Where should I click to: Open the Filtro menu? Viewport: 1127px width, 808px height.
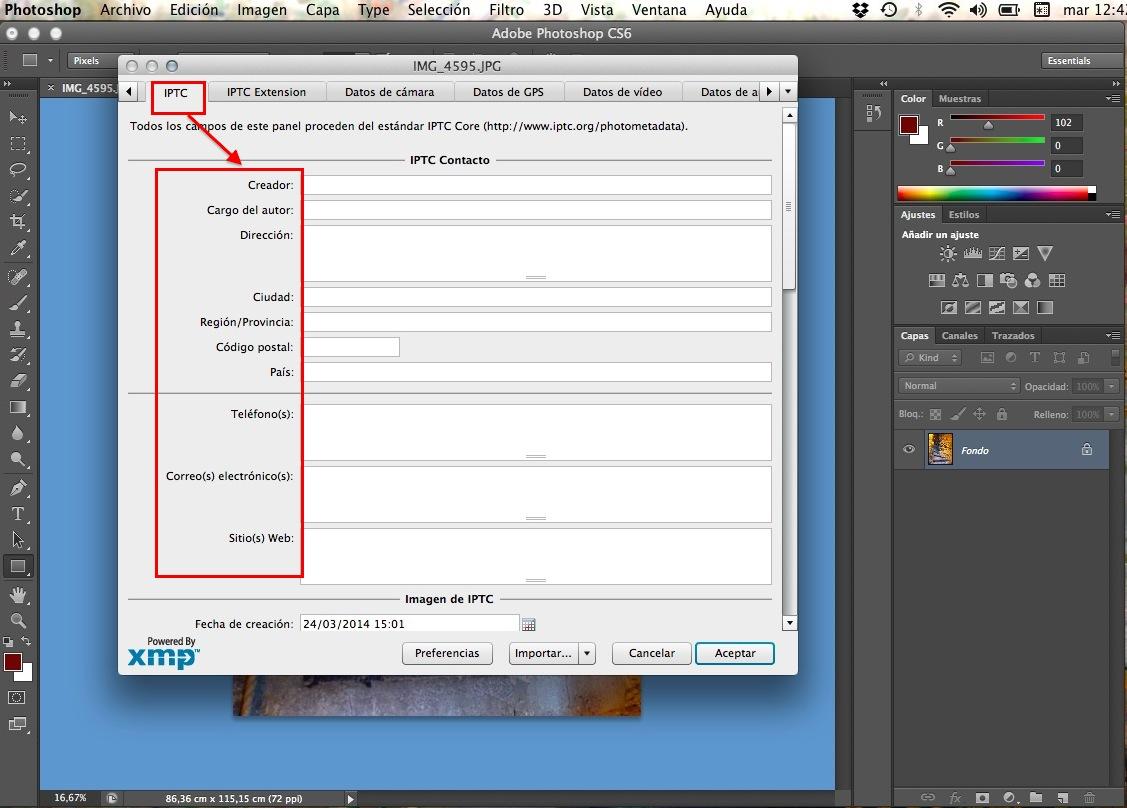click(x=506, y=10)
